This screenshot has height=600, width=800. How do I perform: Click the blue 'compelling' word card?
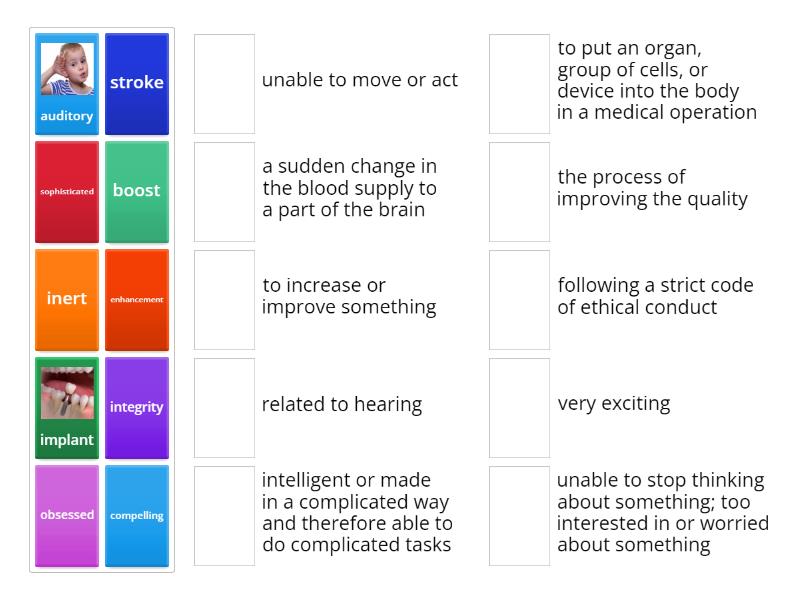pos(137,516)
